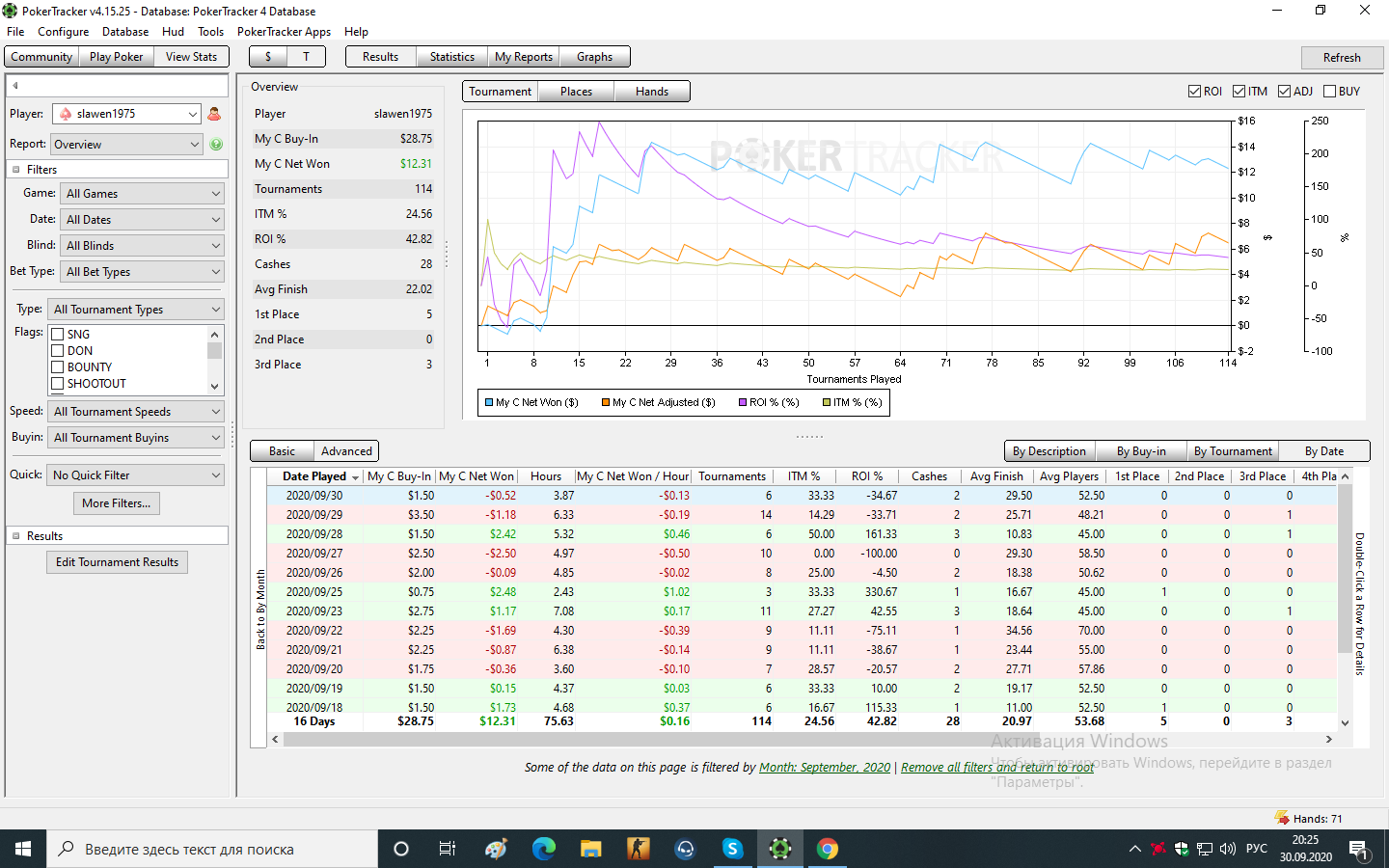Screen dimensions: 1389x868
Task: Open the Configure menu
Action: pyautogui.click(x=64, y=32)
